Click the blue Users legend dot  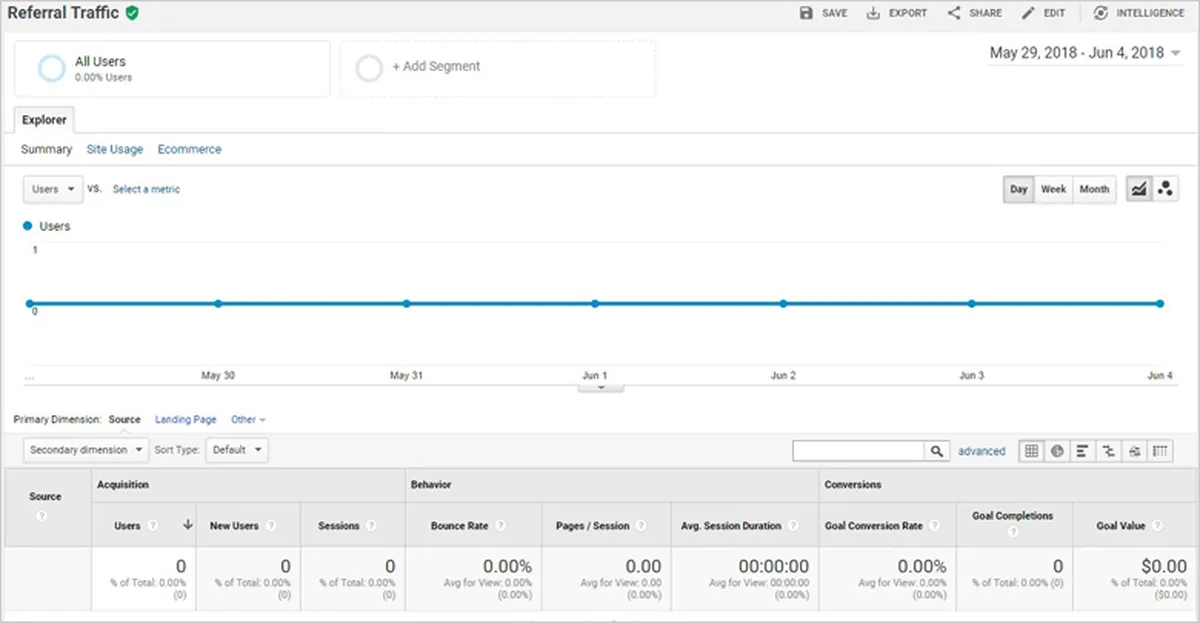pos(28,226)
